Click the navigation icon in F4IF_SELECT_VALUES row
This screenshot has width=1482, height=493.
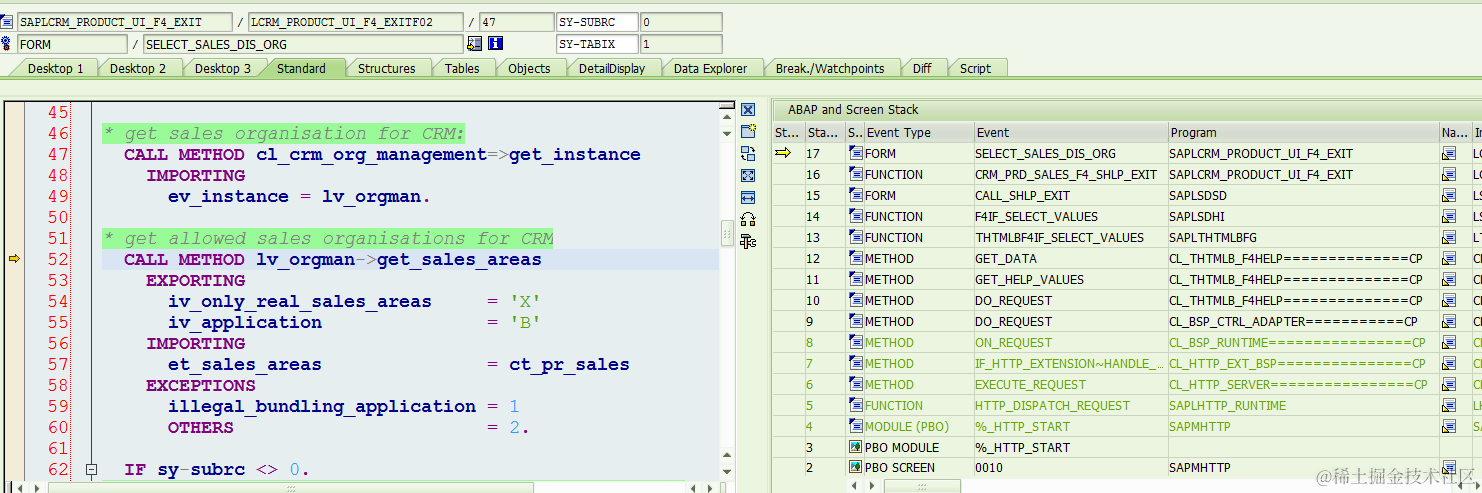click(1449, 217)
